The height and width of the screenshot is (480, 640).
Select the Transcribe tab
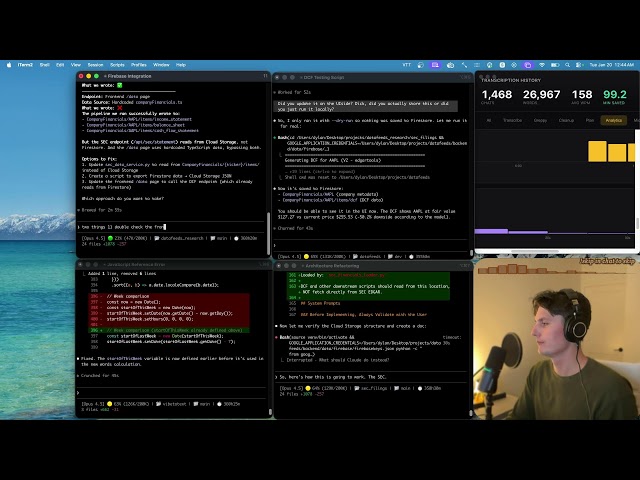pos(512,120)
